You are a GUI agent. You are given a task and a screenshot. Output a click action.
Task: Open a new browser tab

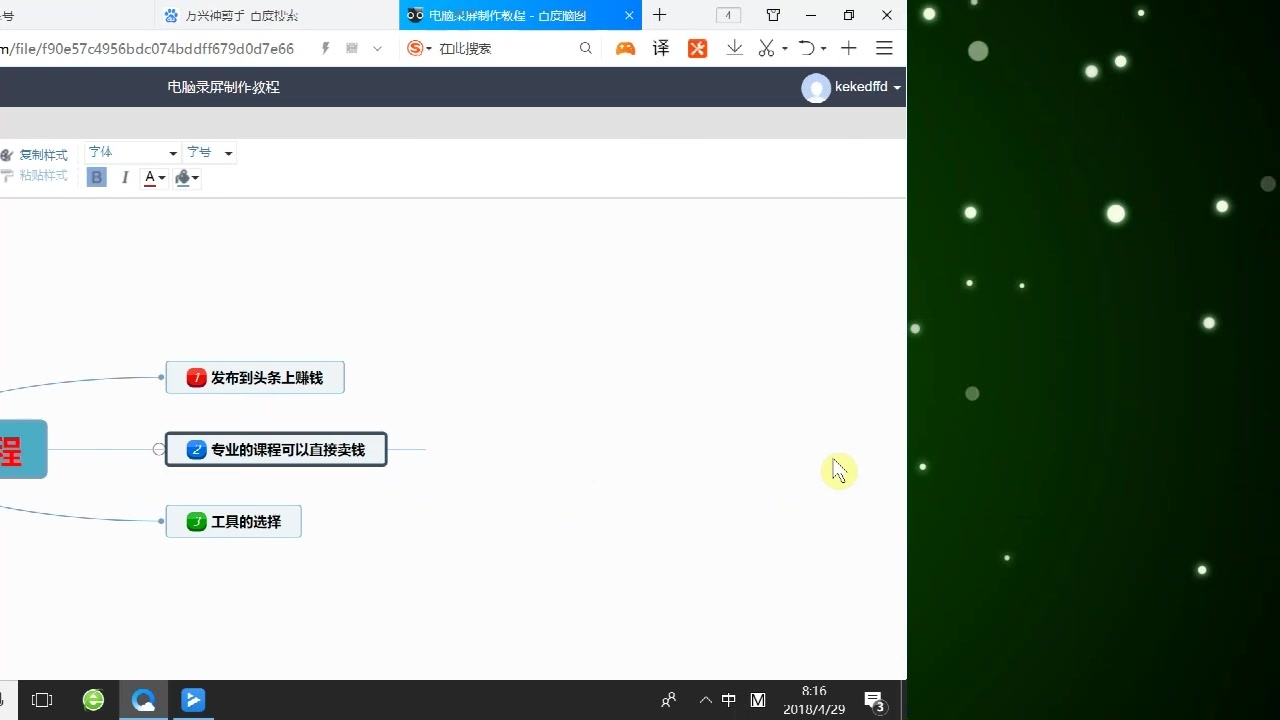click(659, 15)
